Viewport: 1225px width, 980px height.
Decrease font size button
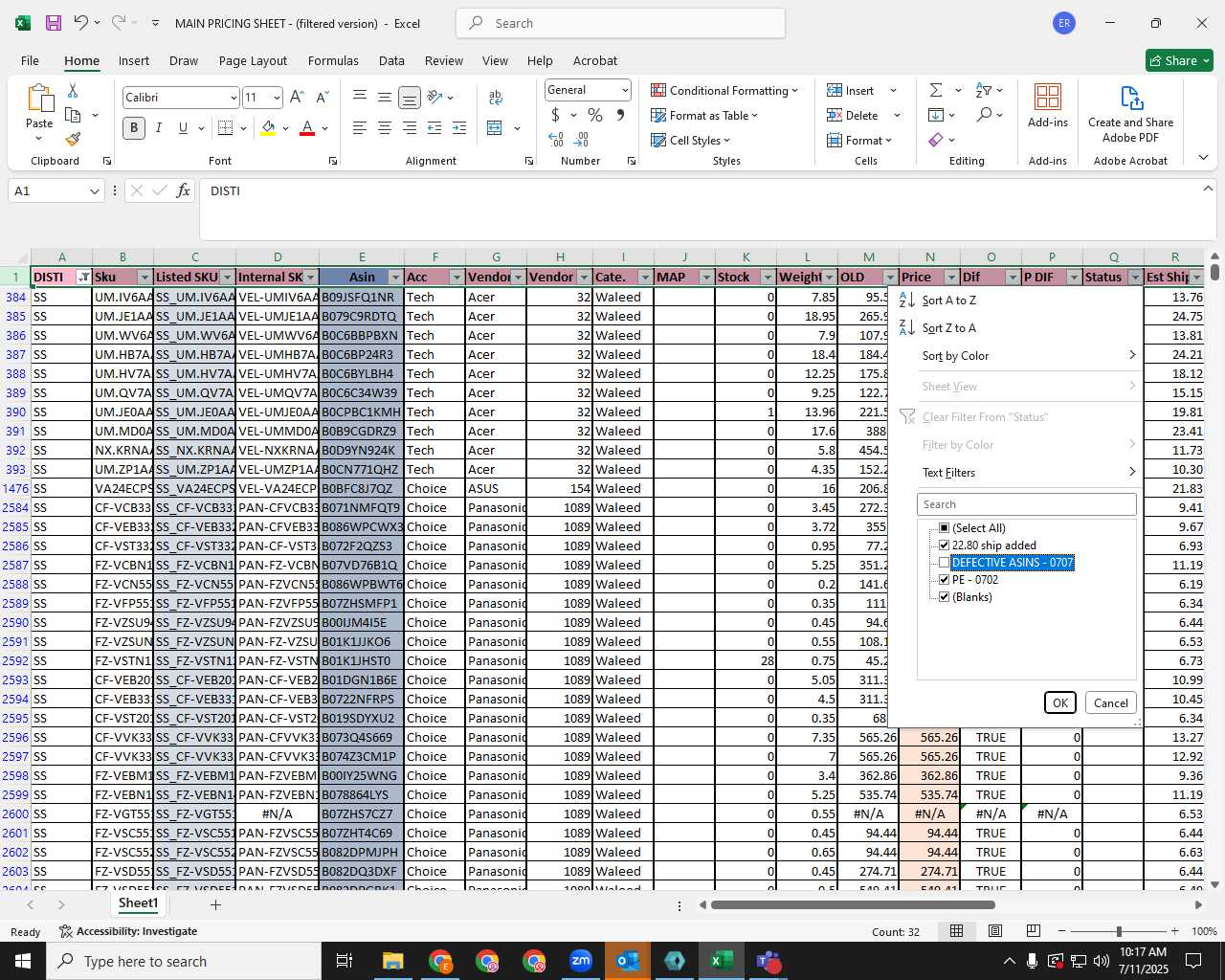tap(322, 97)
